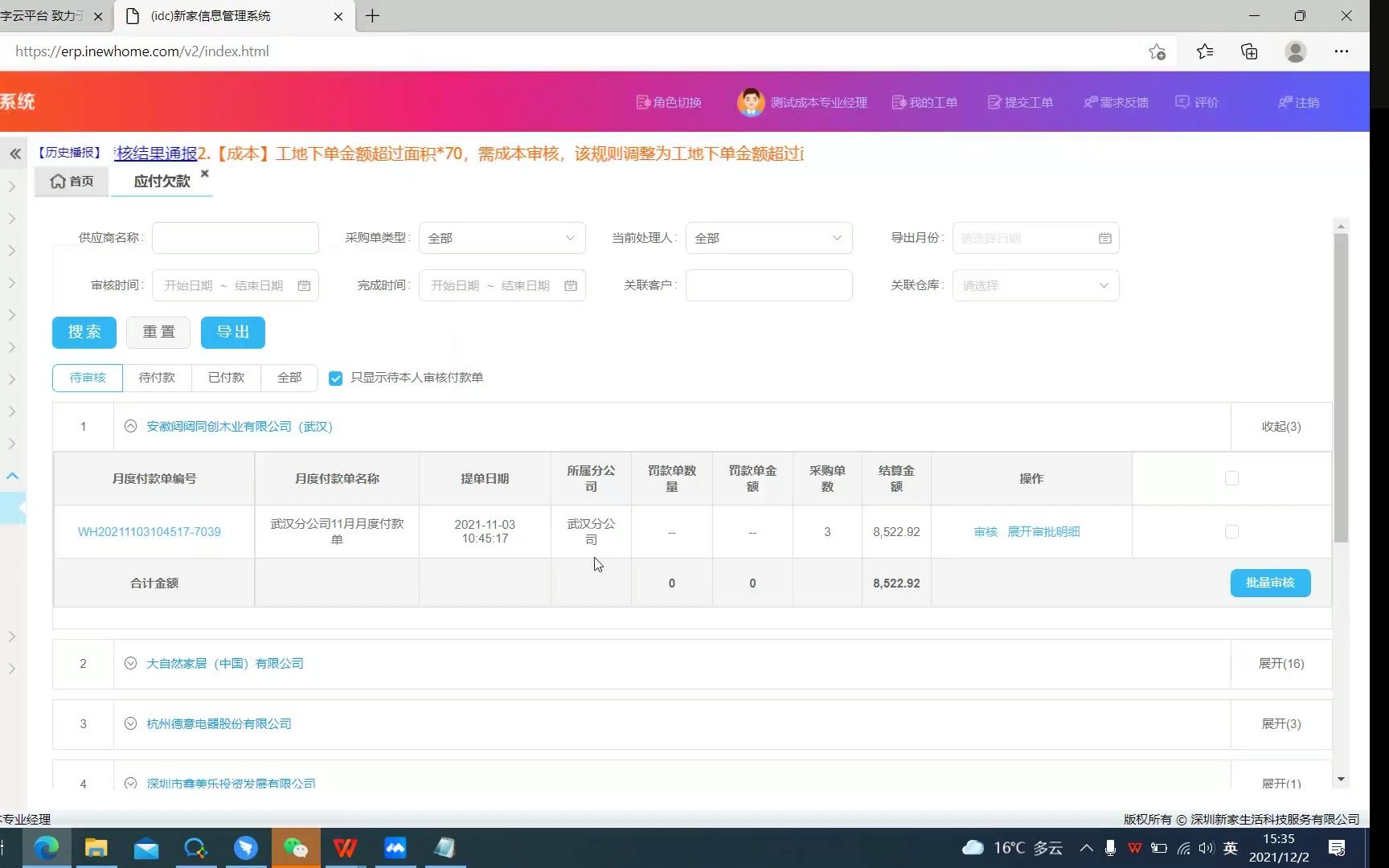The height and width of the screenshot is (868, 1389).
Task: Click inside the 供应商名称 input field
Action: [x=235, y=238]
